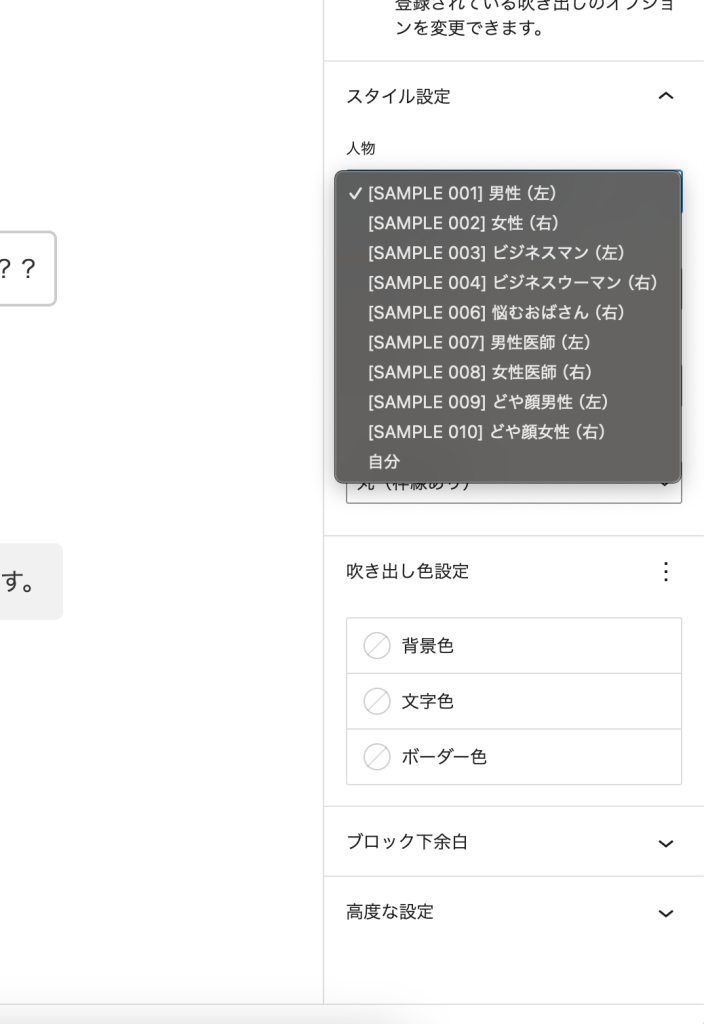Choose [SAMPLE 006] 悩むおばさん (右)

pos(496,313)
